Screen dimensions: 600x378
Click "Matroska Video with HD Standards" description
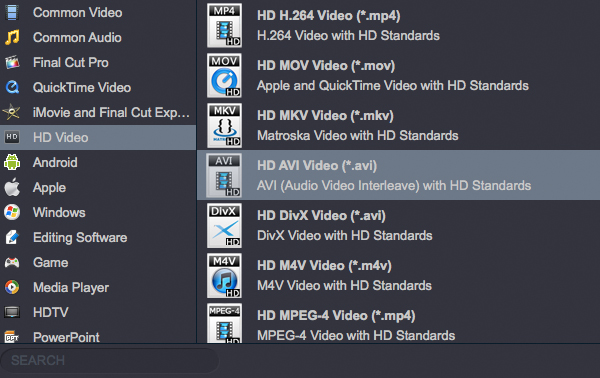point(357,135)
